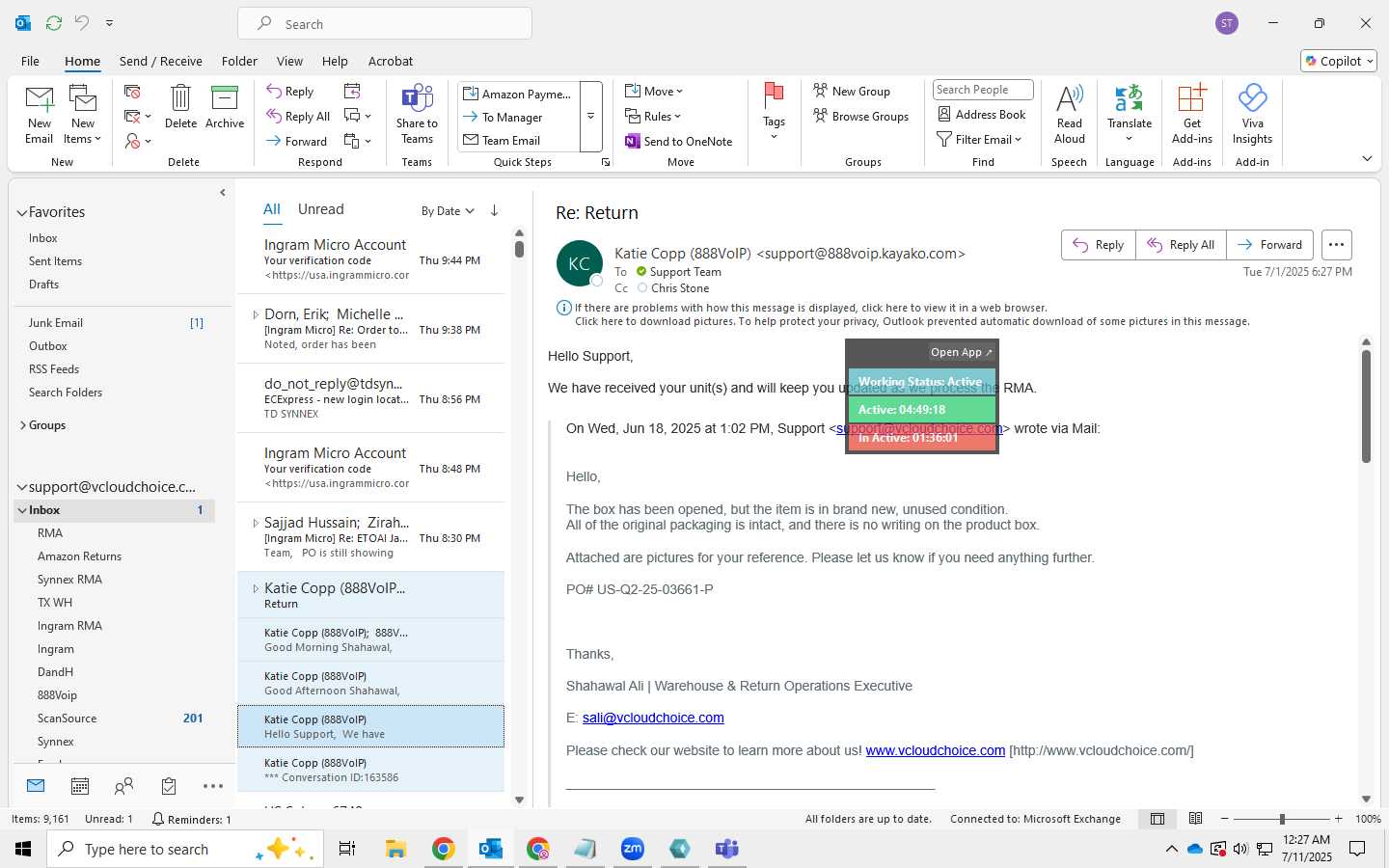
Task: Click zoom in plus button
Action: click(x=1338, y=819)
